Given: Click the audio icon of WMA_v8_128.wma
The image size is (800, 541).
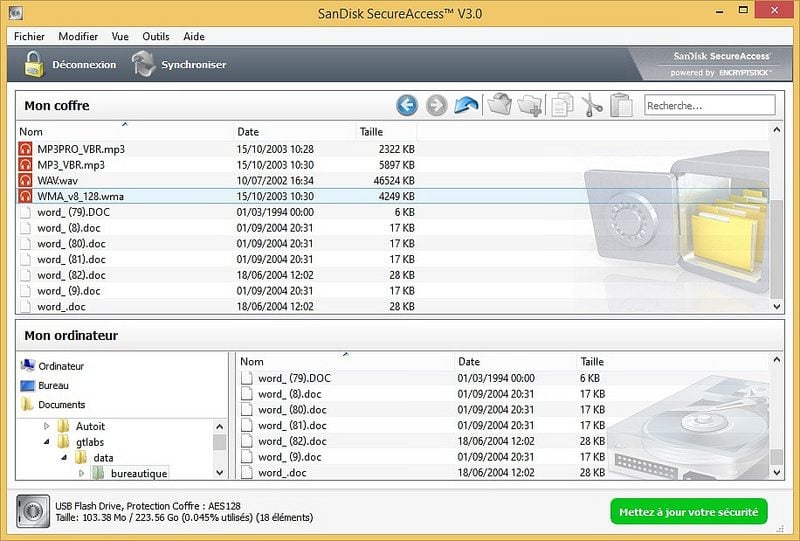Looking at the screenshot, I should click(25, 196).
